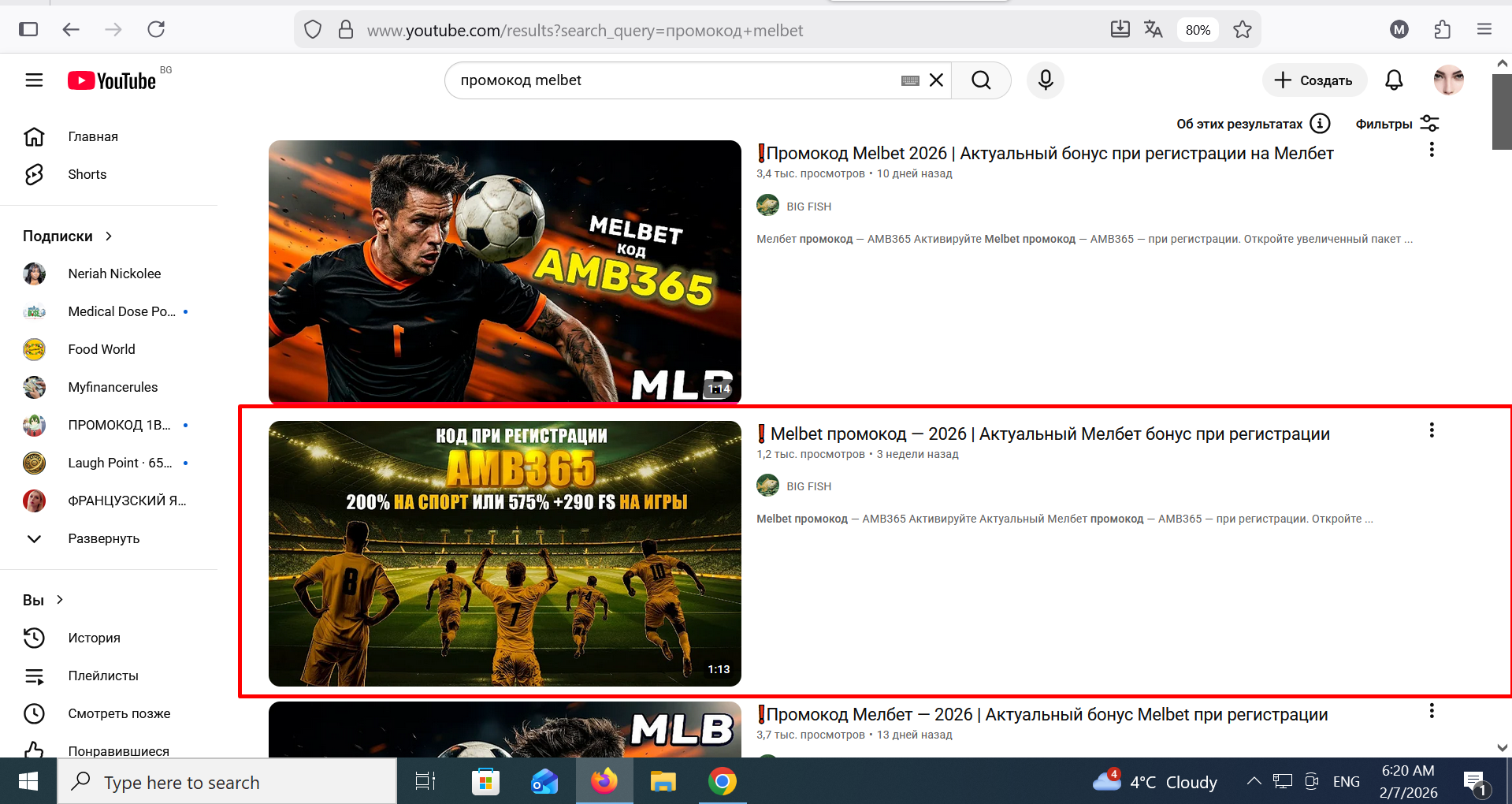The image size is (1512, 804).
Task: Open Outlook from the taskbar
Action: pos(544,781)
